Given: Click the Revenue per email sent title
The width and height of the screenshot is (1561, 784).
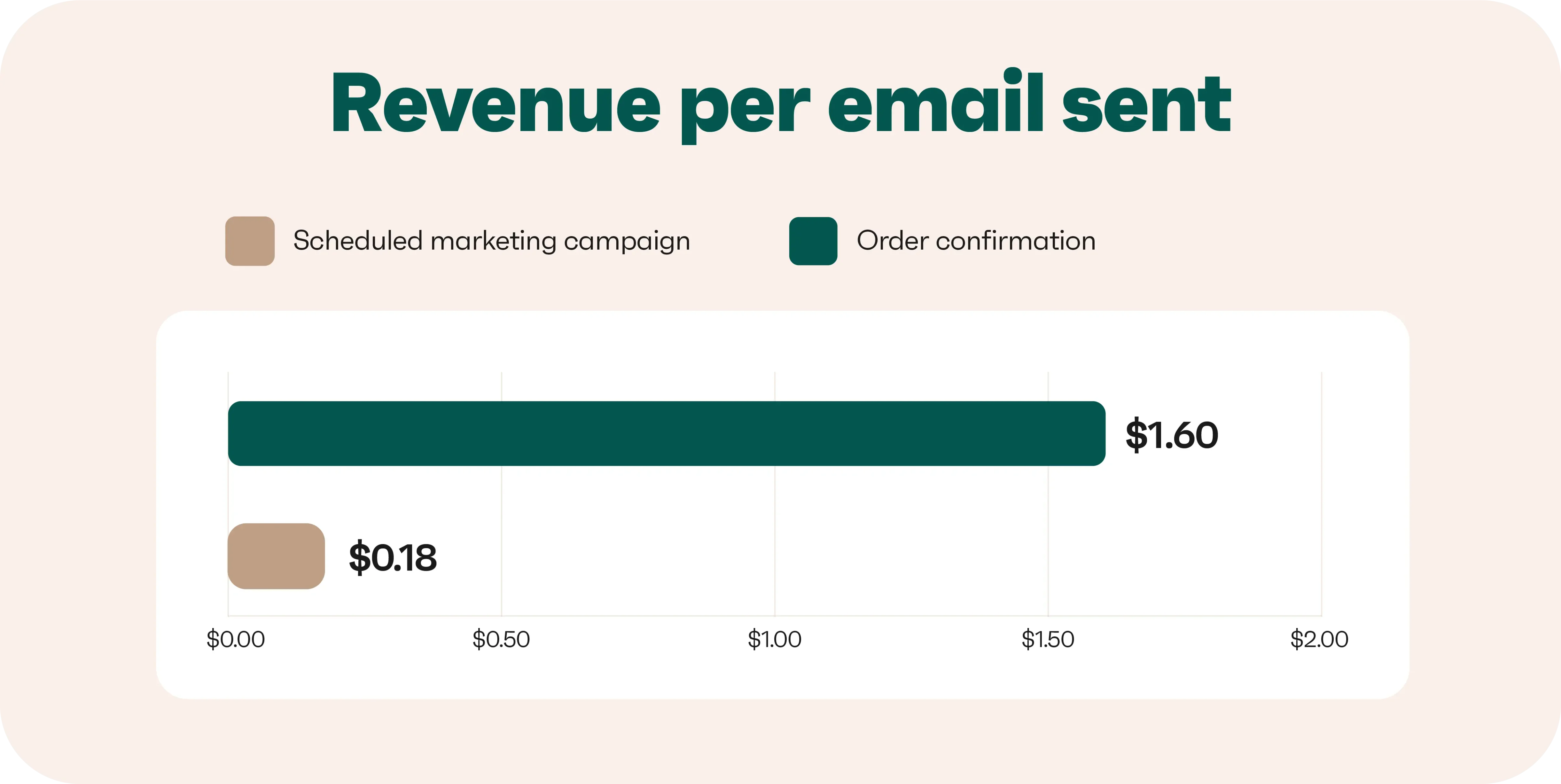Looking at the screenshot, I should pyautogui.click(x=781, y=105).
